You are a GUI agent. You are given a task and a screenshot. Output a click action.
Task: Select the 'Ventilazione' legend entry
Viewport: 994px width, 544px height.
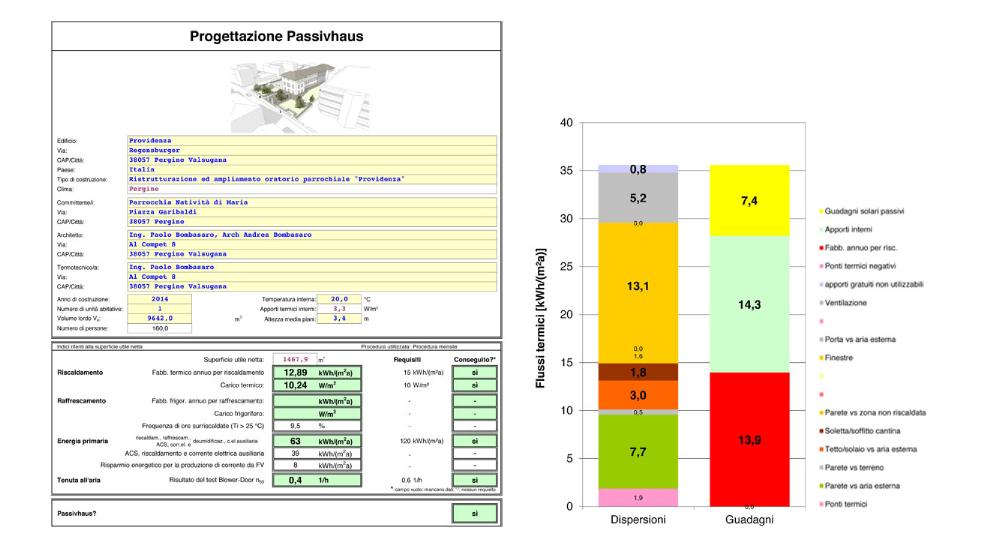(x=842, y=303)
